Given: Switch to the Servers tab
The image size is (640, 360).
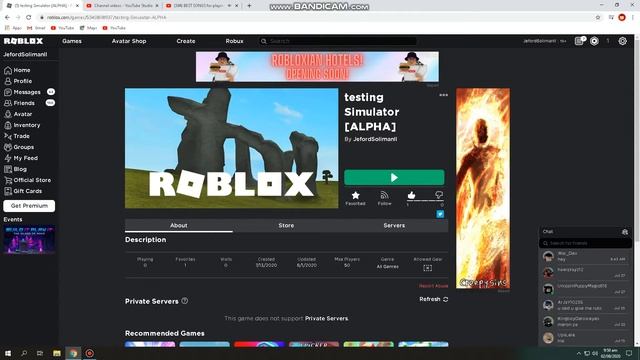Looking at the screenshot, I should click(x=394, y=225).
